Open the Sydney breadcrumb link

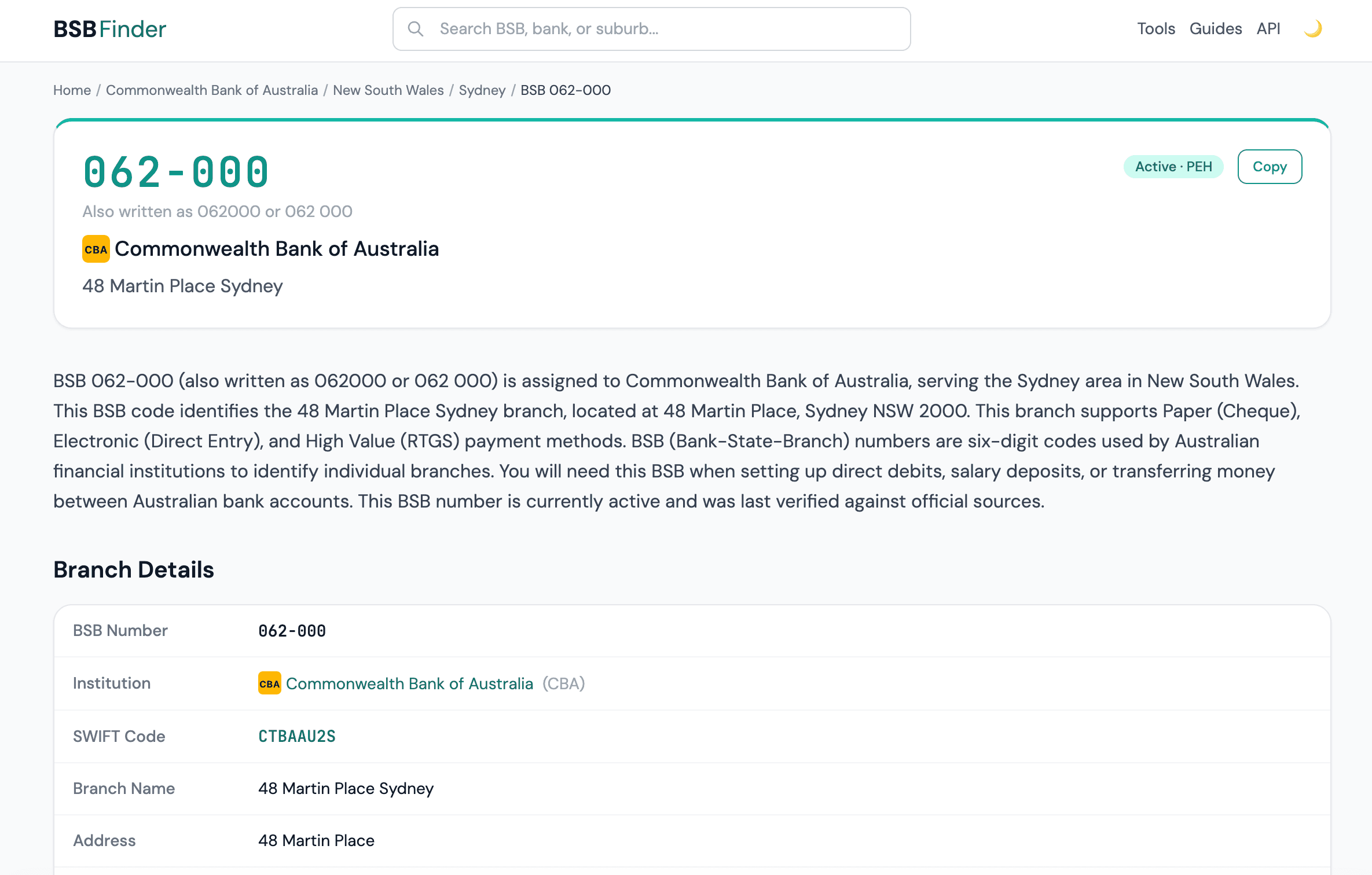tap(482, 90)
